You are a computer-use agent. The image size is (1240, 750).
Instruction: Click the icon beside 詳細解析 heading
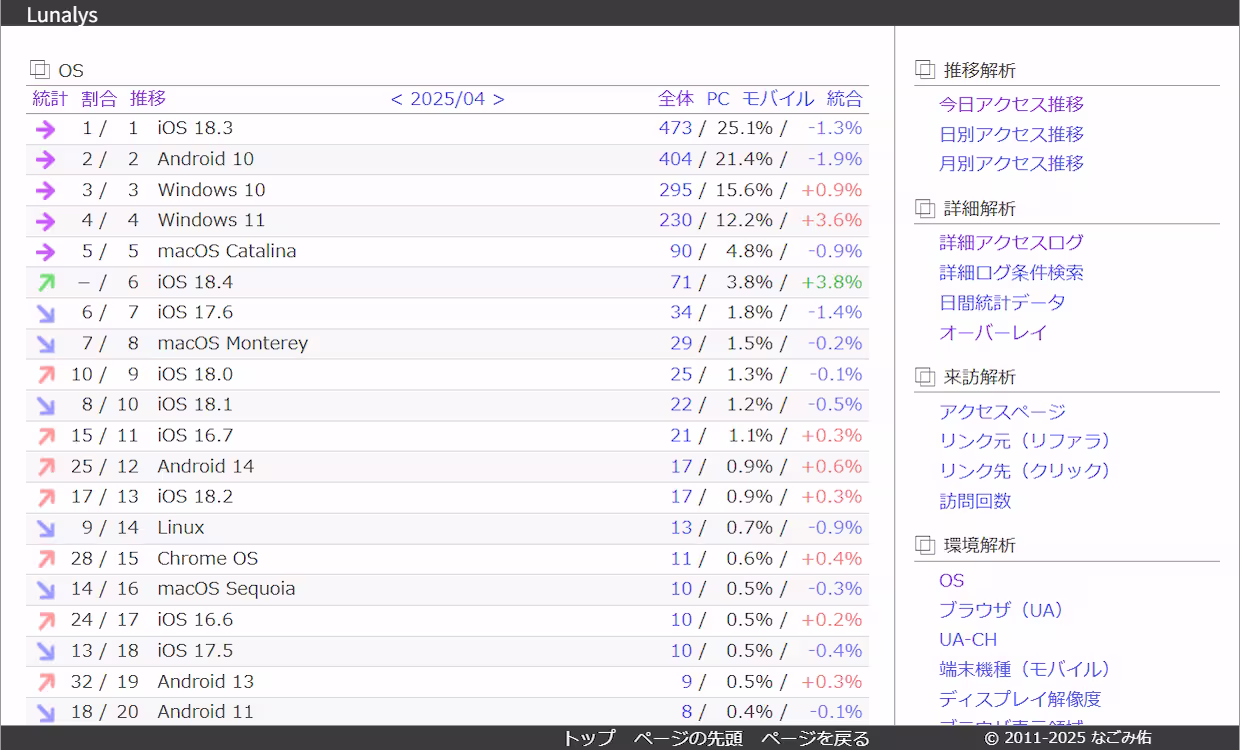(x=925, y=208)
